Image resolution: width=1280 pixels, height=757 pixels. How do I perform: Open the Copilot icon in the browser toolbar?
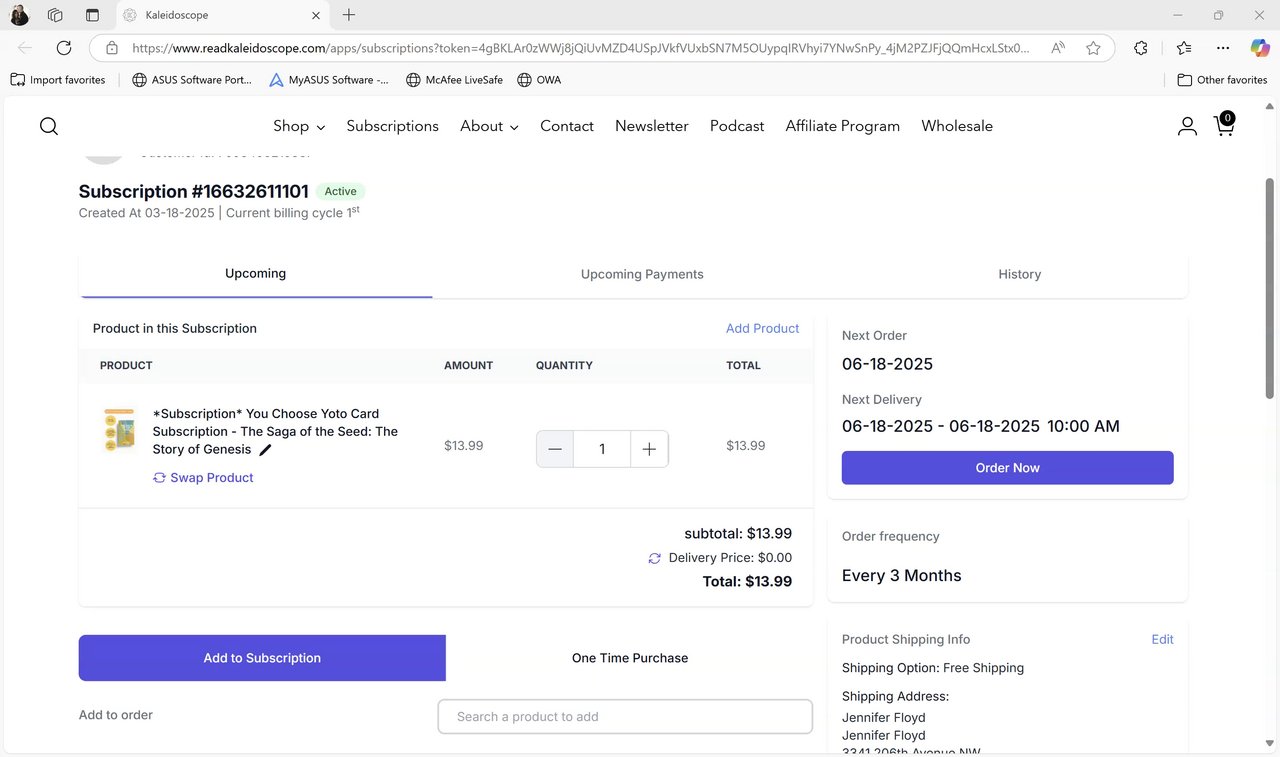click(x=1260, y=48)
